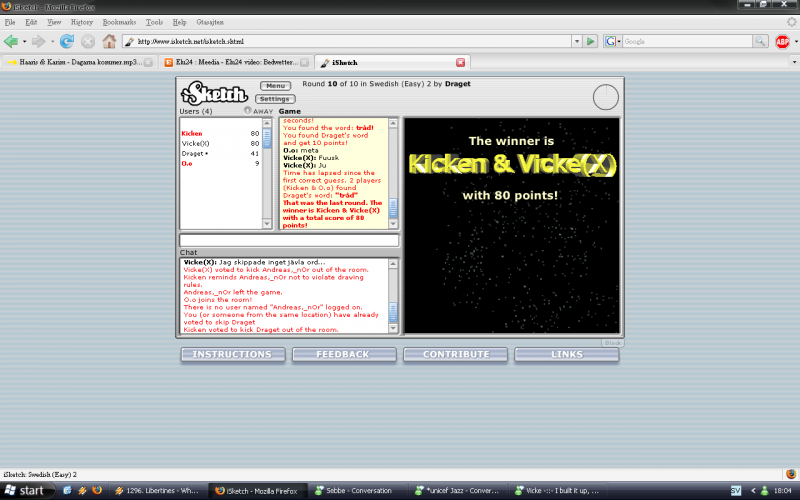
Task: Click the browser Back arrow button
Action: point(12,41)
